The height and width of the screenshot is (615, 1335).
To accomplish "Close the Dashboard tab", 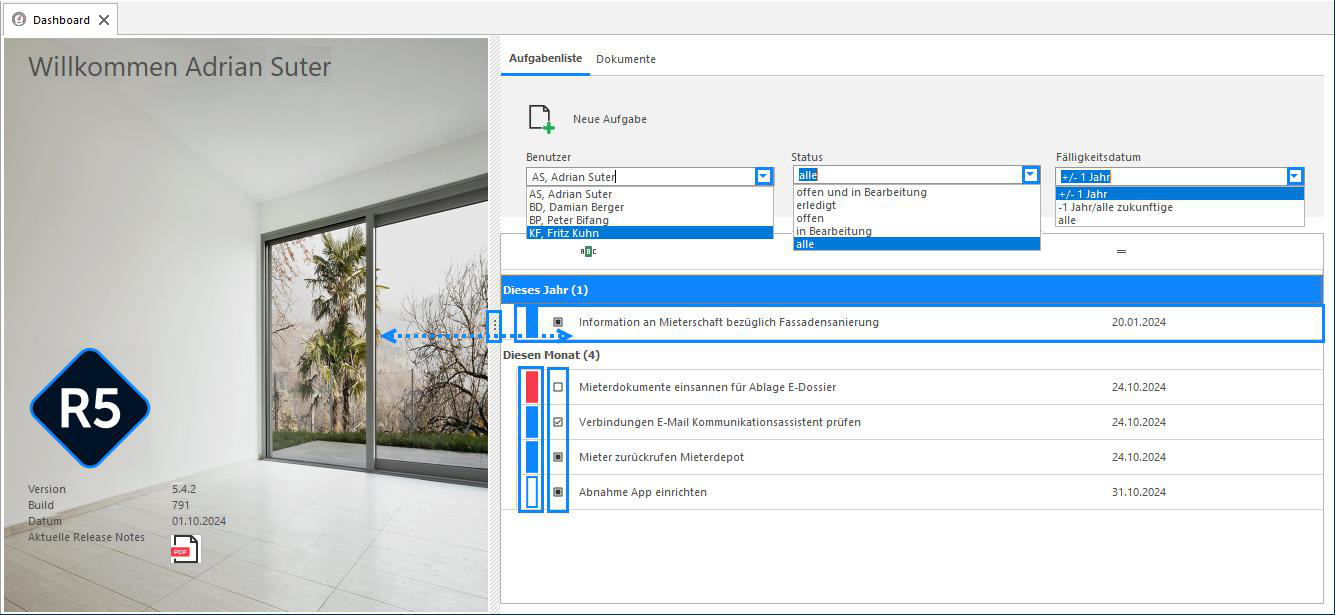I will click(x=104, y=20).
